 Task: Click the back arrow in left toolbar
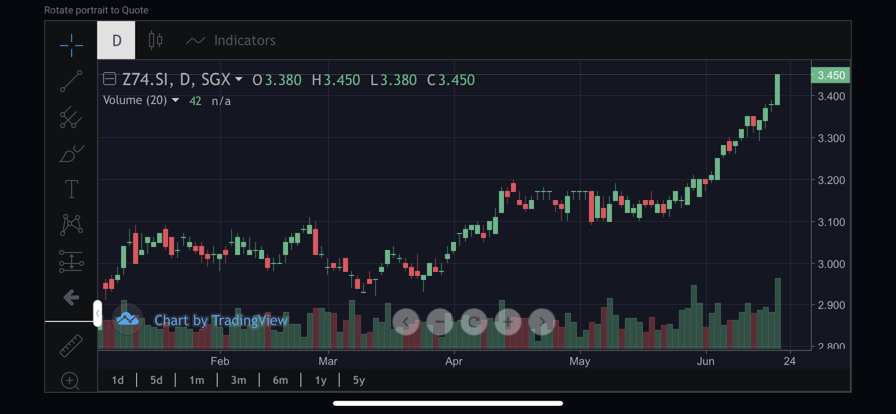click(x=71, y=297)
